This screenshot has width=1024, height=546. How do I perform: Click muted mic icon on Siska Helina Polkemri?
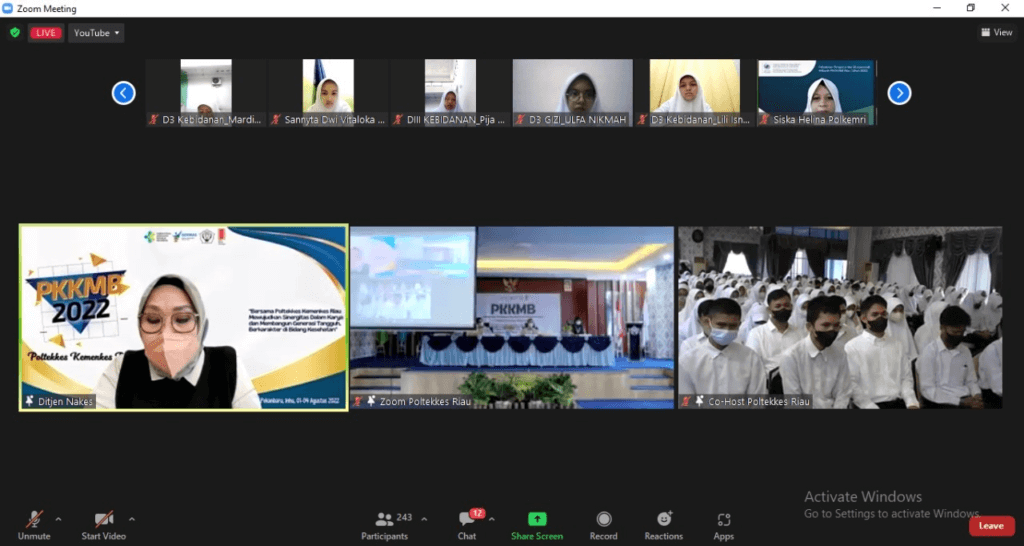pyautogui.click(x=765, y=120)
